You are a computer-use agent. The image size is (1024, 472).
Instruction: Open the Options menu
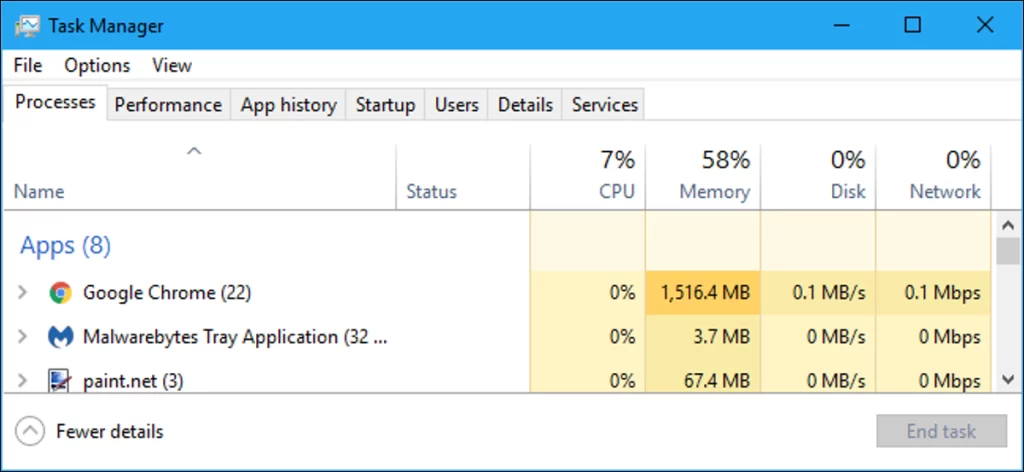(97, 65)
